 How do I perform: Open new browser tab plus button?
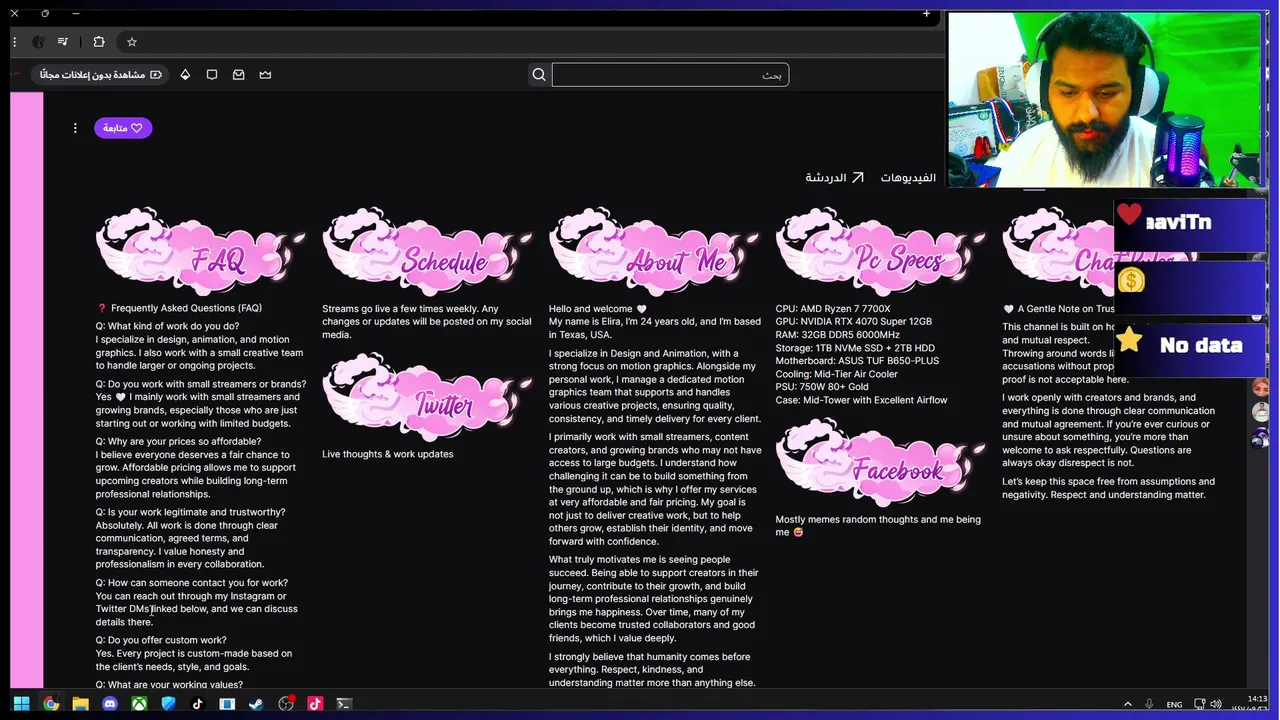(926, 13)
